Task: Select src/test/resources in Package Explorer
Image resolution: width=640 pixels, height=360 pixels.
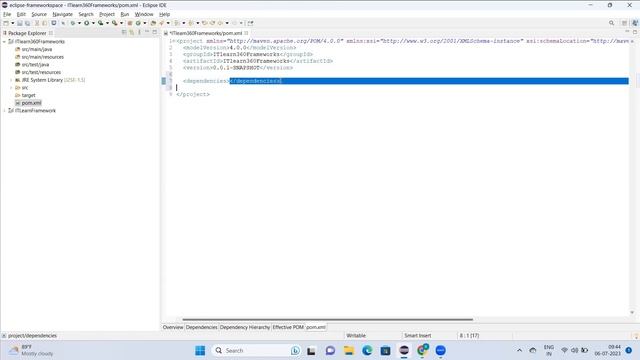Action: (x=41, y=72)
